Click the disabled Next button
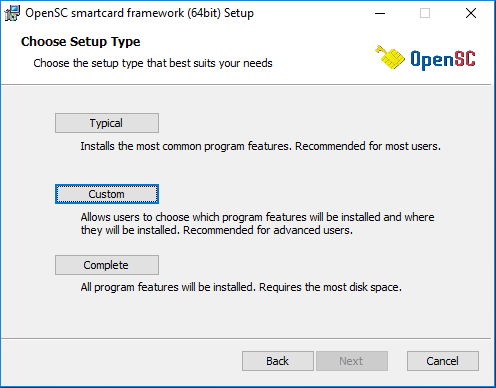This screenshot has width=496, height=388. 352,361
